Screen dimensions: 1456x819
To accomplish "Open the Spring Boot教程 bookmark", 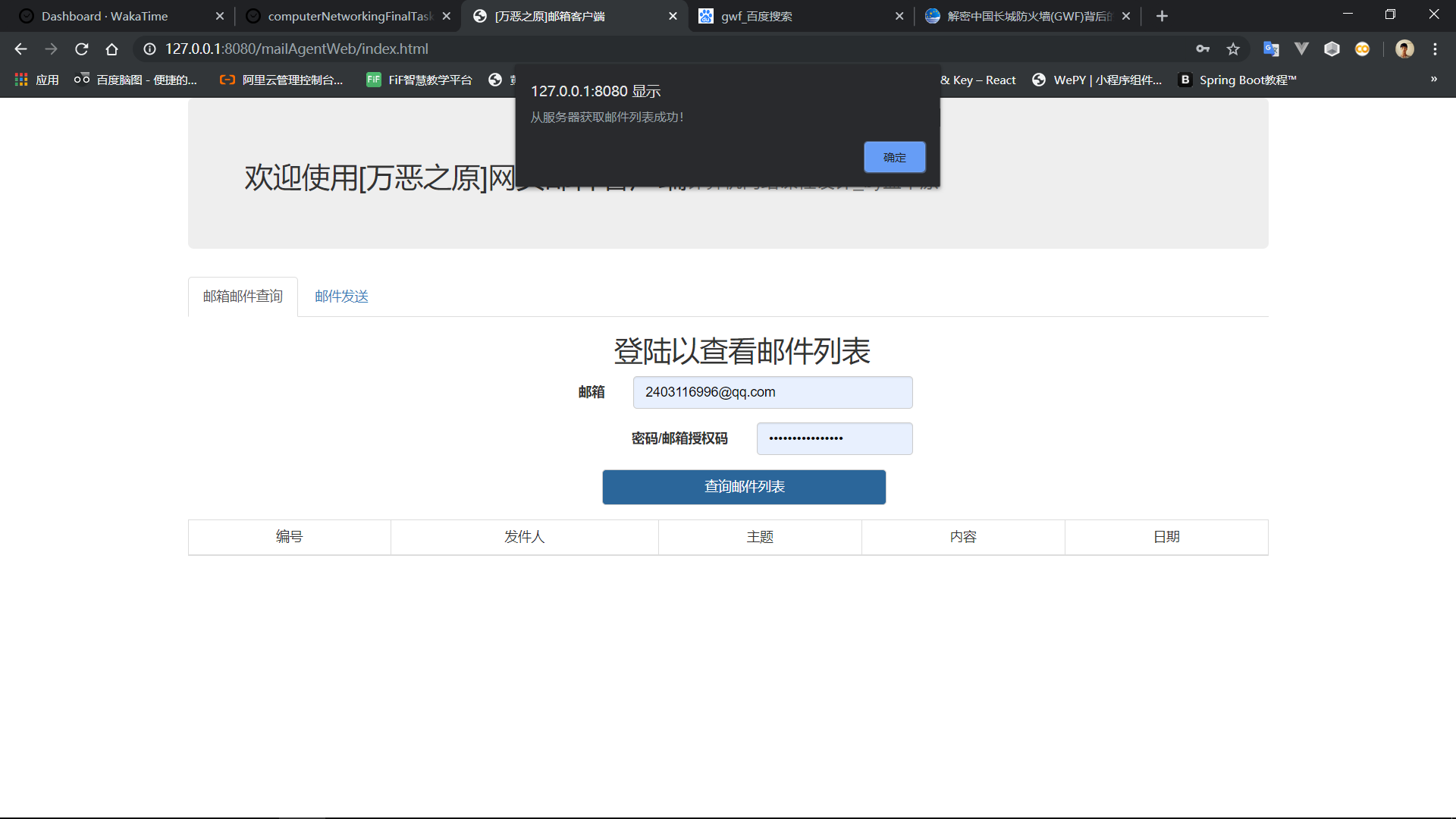I will tap(1238, 80).
